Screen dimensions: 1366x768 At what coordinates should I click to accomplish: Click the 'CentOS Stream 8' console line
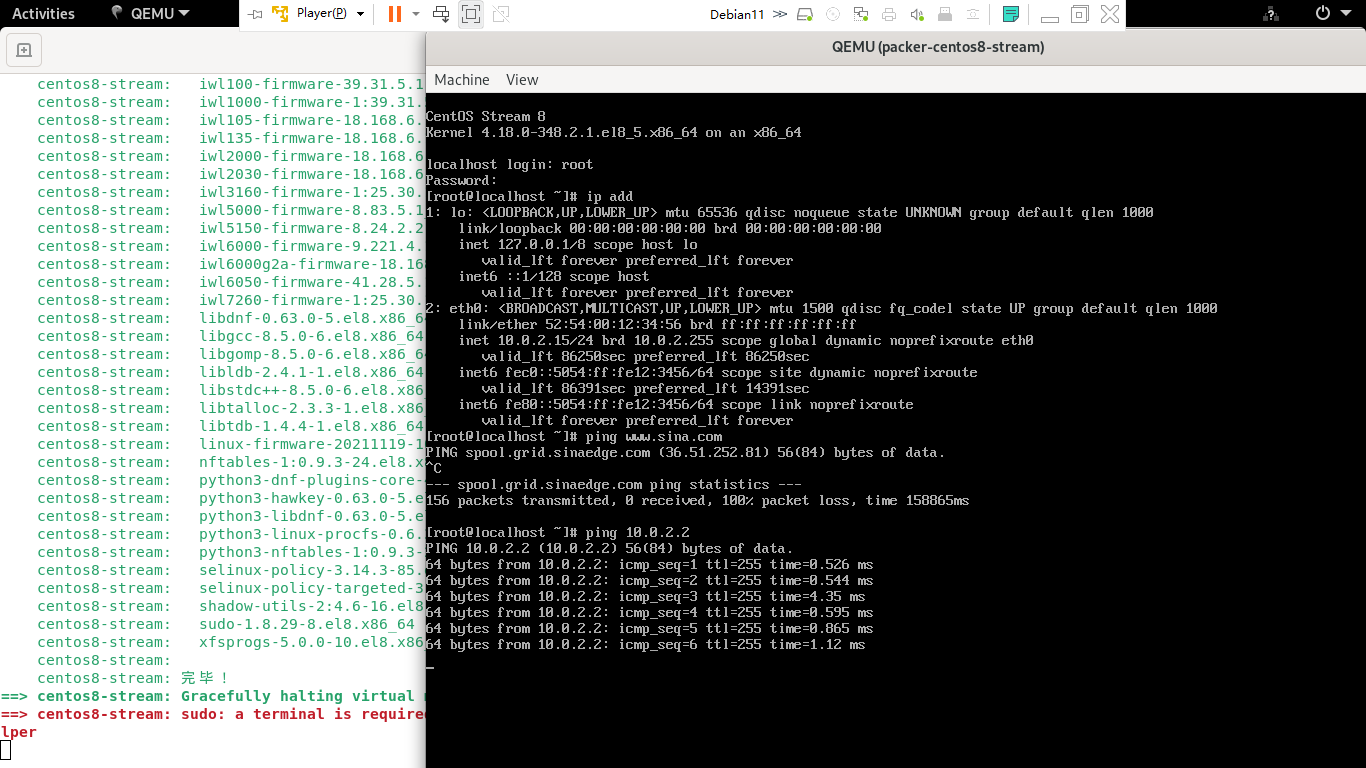(486, 117)
